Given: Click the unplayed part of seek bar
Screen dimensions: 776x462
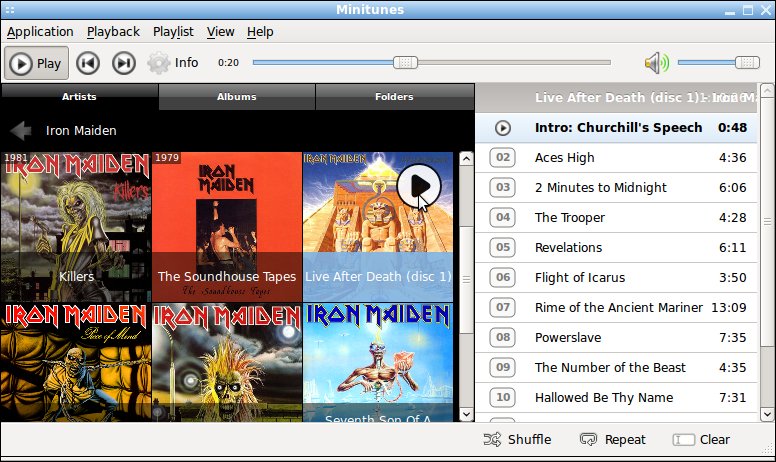Looking at the screenshot, I should coord(514,62).
